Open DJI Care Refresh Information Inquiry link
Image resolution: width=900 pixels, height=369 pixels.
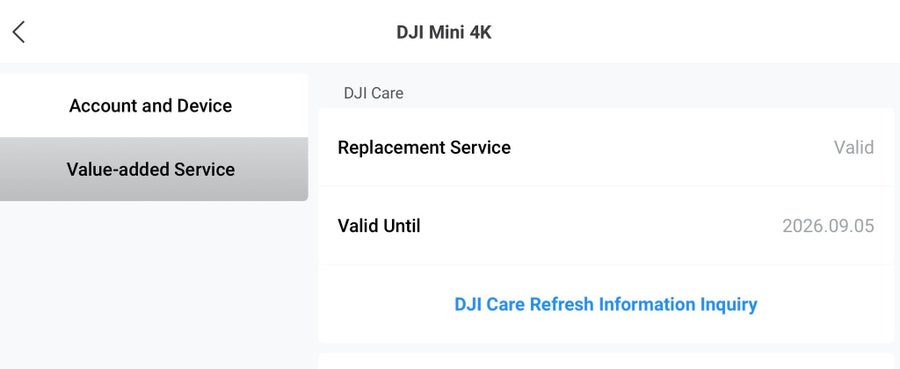(x=606, y=304)
